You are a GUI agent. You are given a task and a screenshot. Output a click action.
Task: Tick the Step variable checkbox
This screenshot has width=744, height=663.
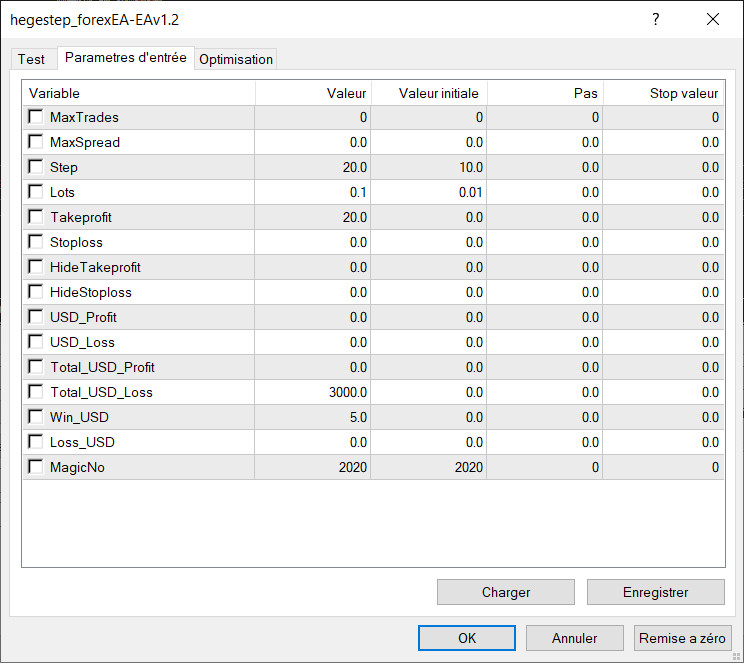[x=36, y=167]
